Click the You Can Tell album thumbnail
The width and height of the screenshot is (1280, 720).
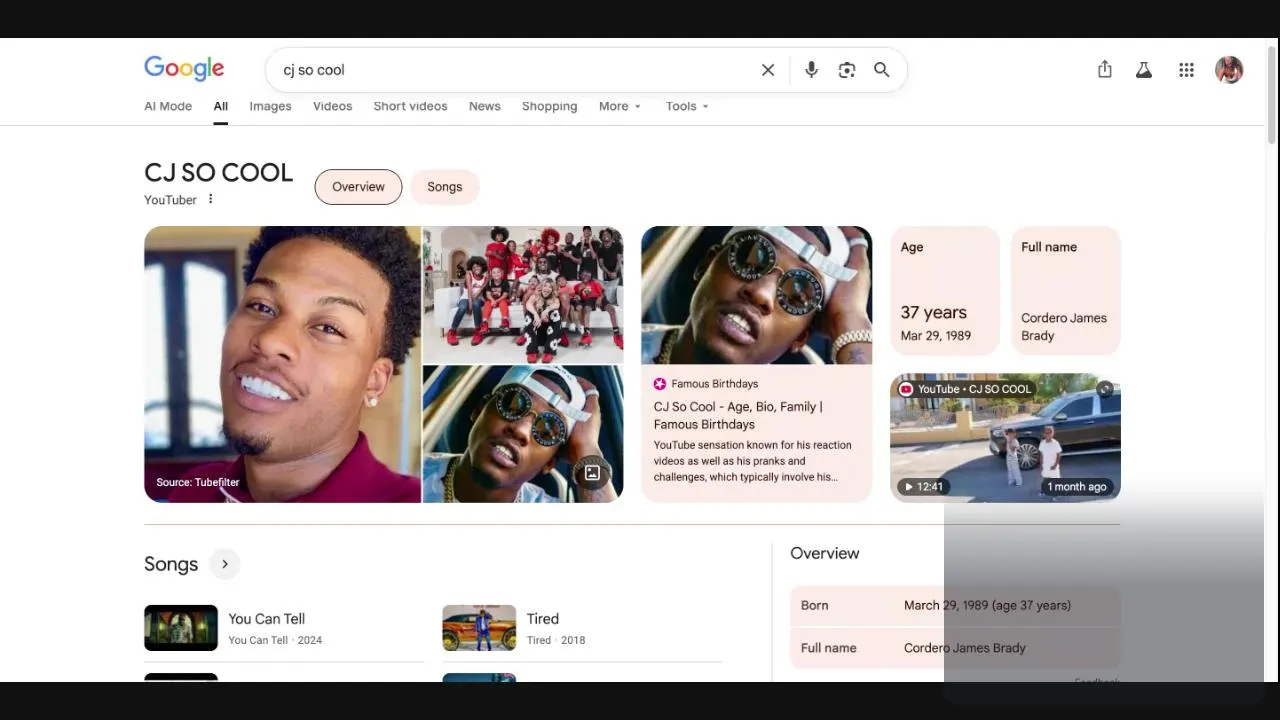coord(181,628)
